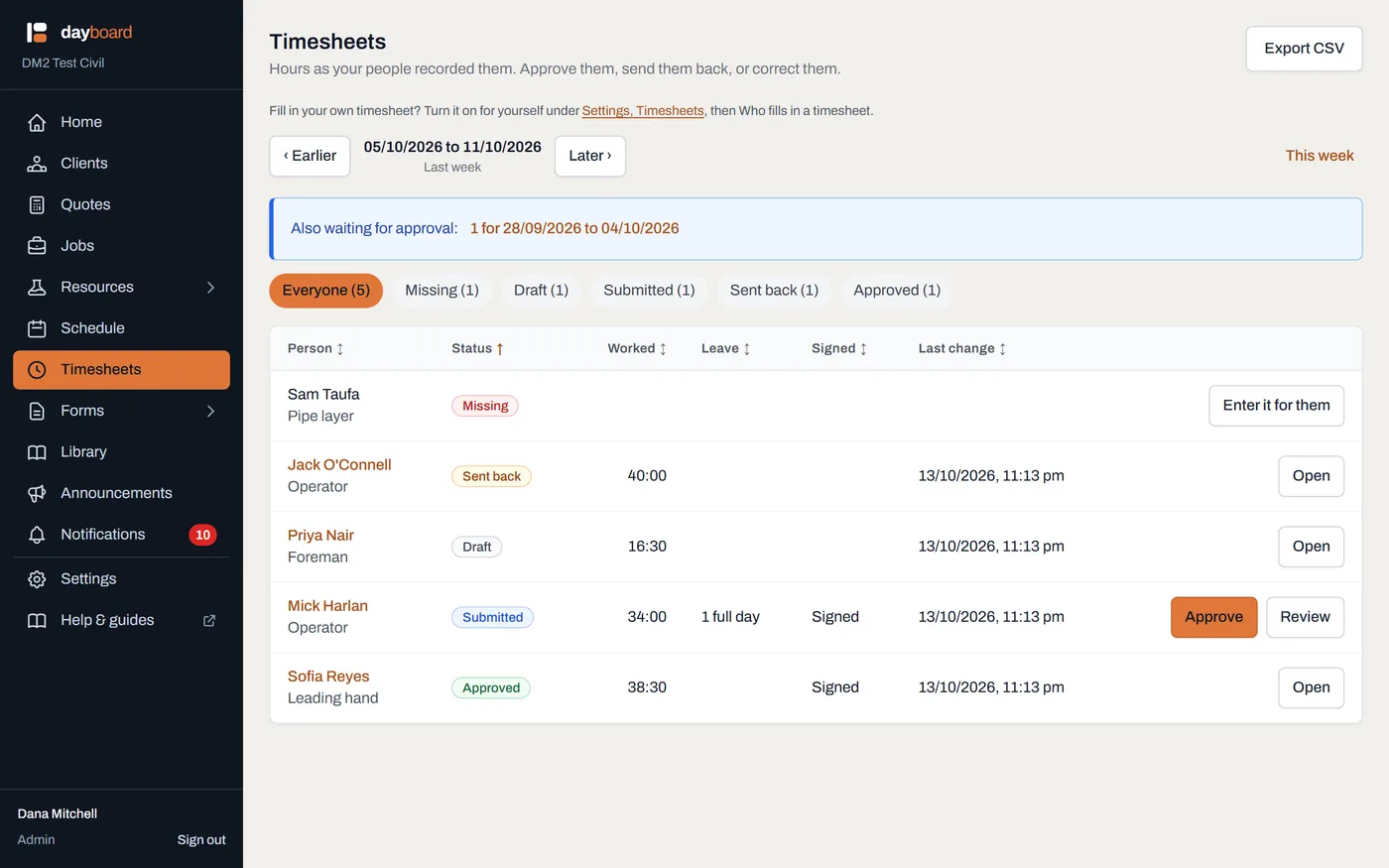Click the Clients people icon
Image resolution: width=1389 pixels, height=868 pixels.
pyautogui.click(x=37, y=164)
